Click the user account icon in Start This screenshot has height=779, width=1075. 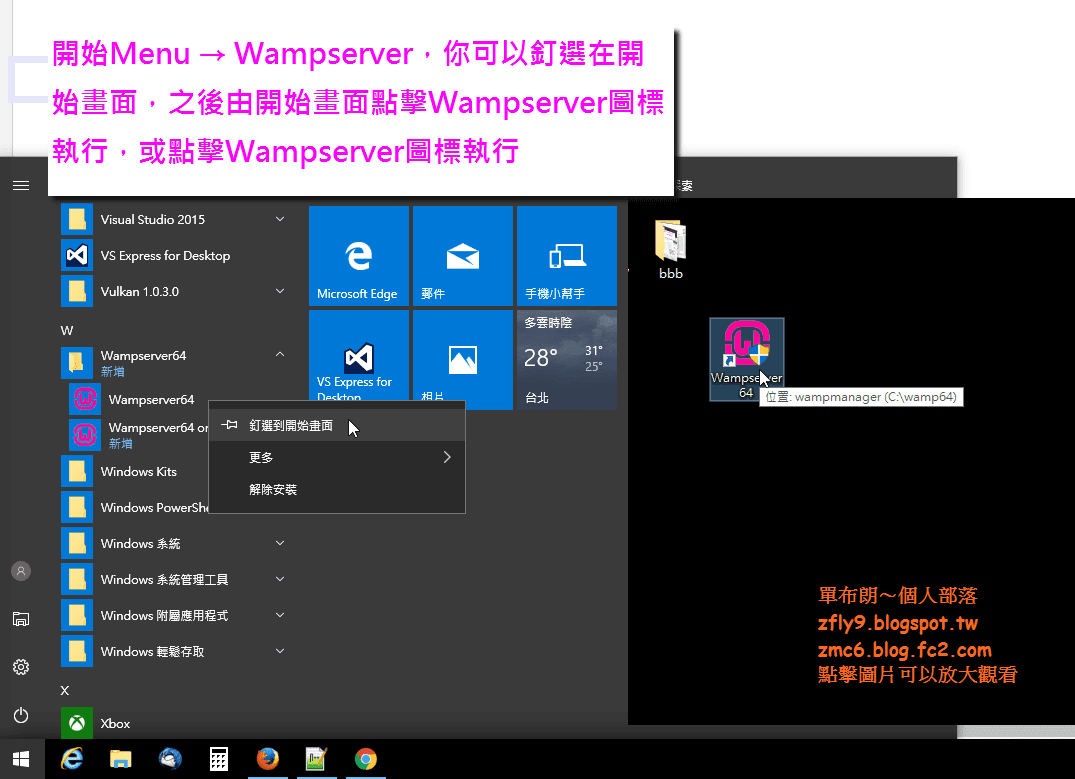coord(21,571)
